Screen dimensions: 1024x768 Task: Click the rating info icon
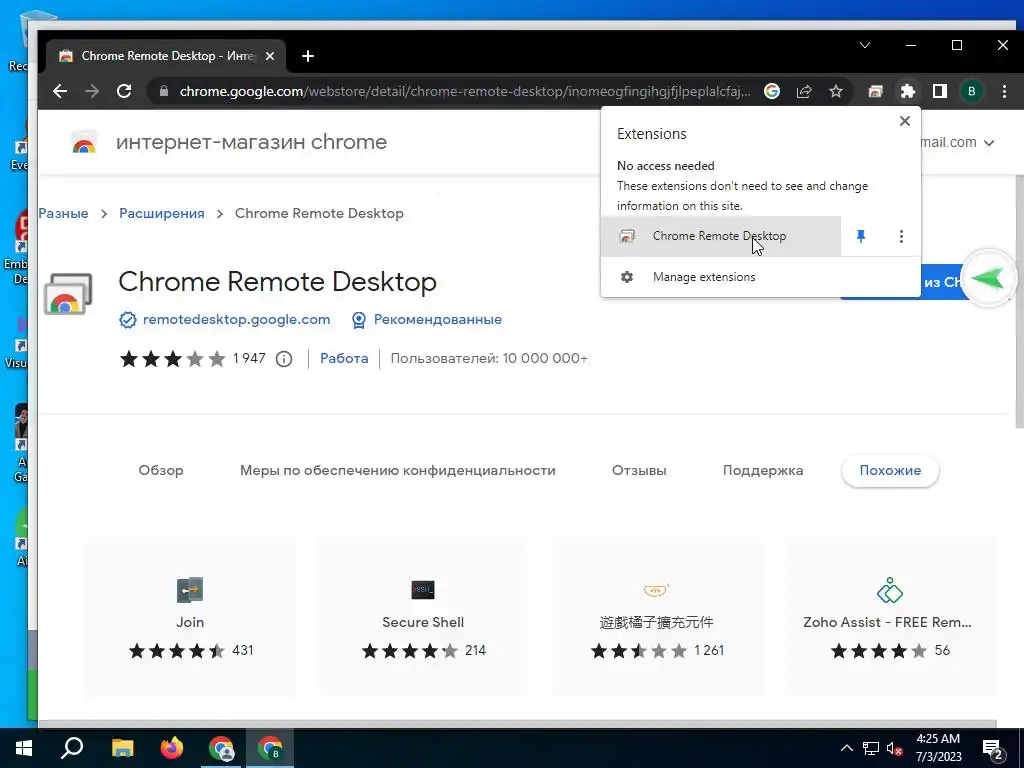tap(283, 359)
